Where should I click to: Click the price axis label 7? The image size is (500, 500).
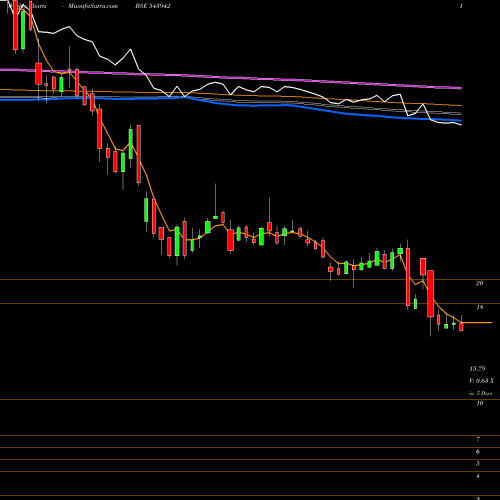pyautogui.click(x=478, y=439)
